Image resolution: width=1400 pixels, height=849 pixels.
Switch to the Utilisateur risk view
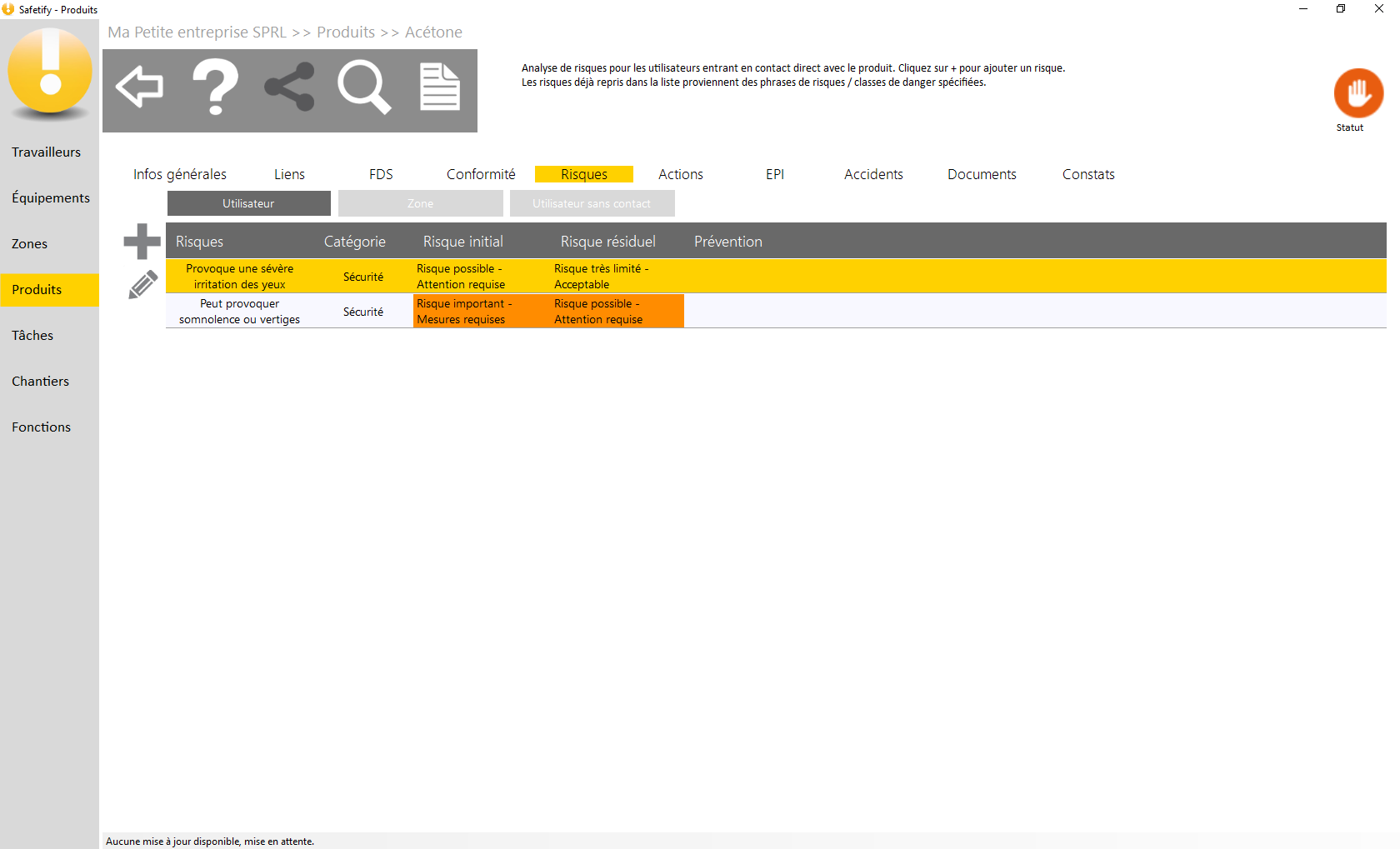[248, 203]
